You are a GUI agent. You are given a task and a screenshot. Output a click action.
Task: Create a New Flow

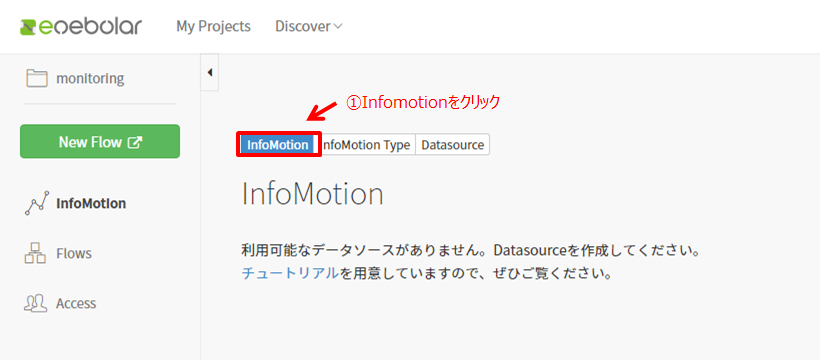click(100, 141)
